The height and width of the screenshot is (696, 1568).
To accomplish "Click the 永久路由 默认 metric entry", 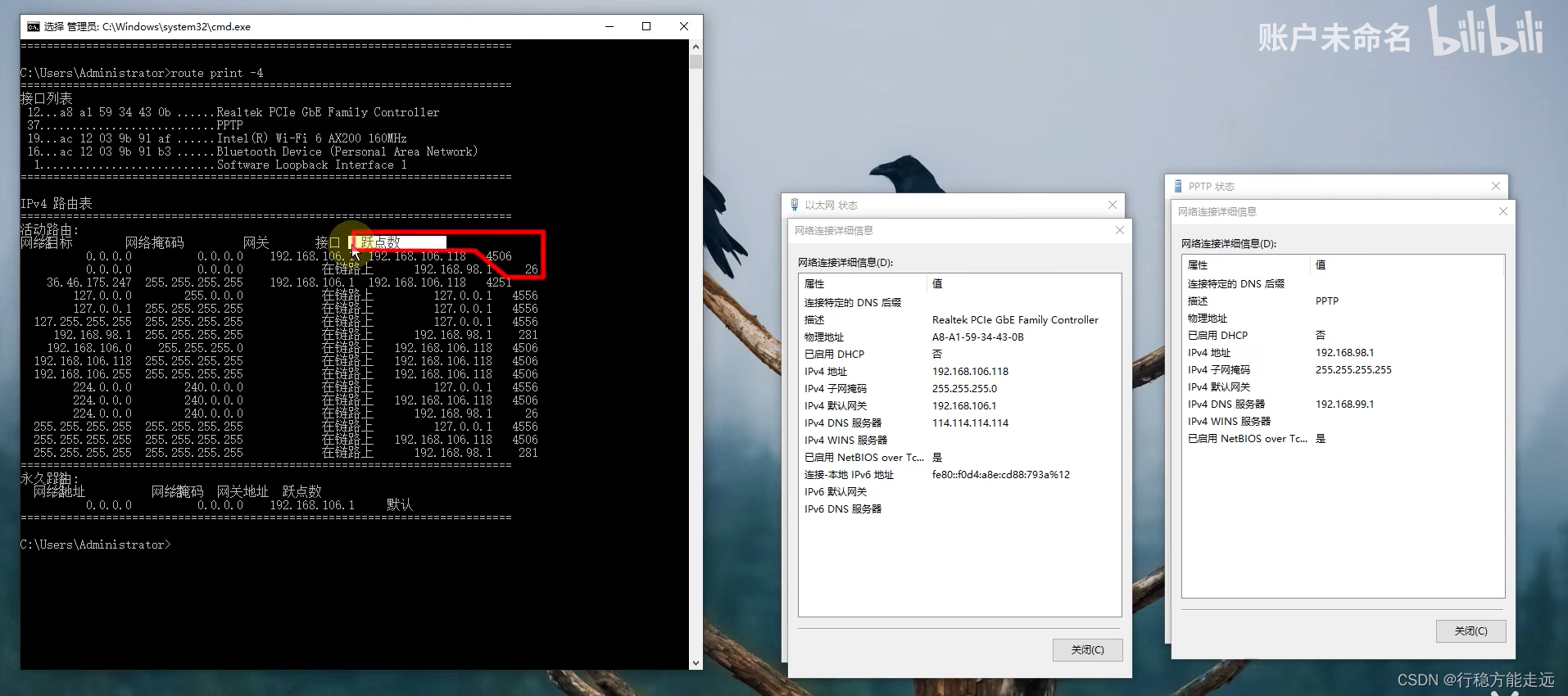I will [x=399, y=505].
